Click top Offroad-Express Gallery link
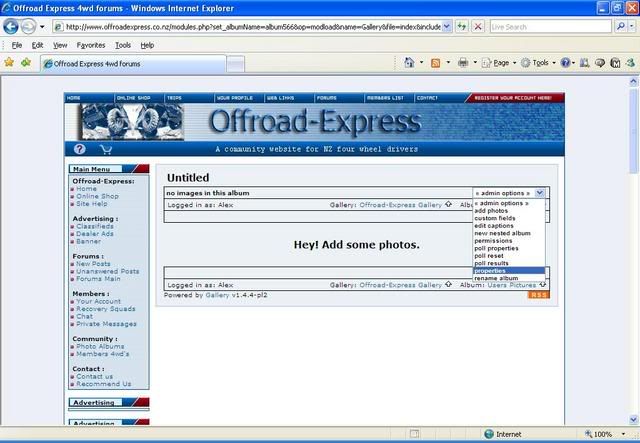640x443 pixels. click(x=400, y=205)
